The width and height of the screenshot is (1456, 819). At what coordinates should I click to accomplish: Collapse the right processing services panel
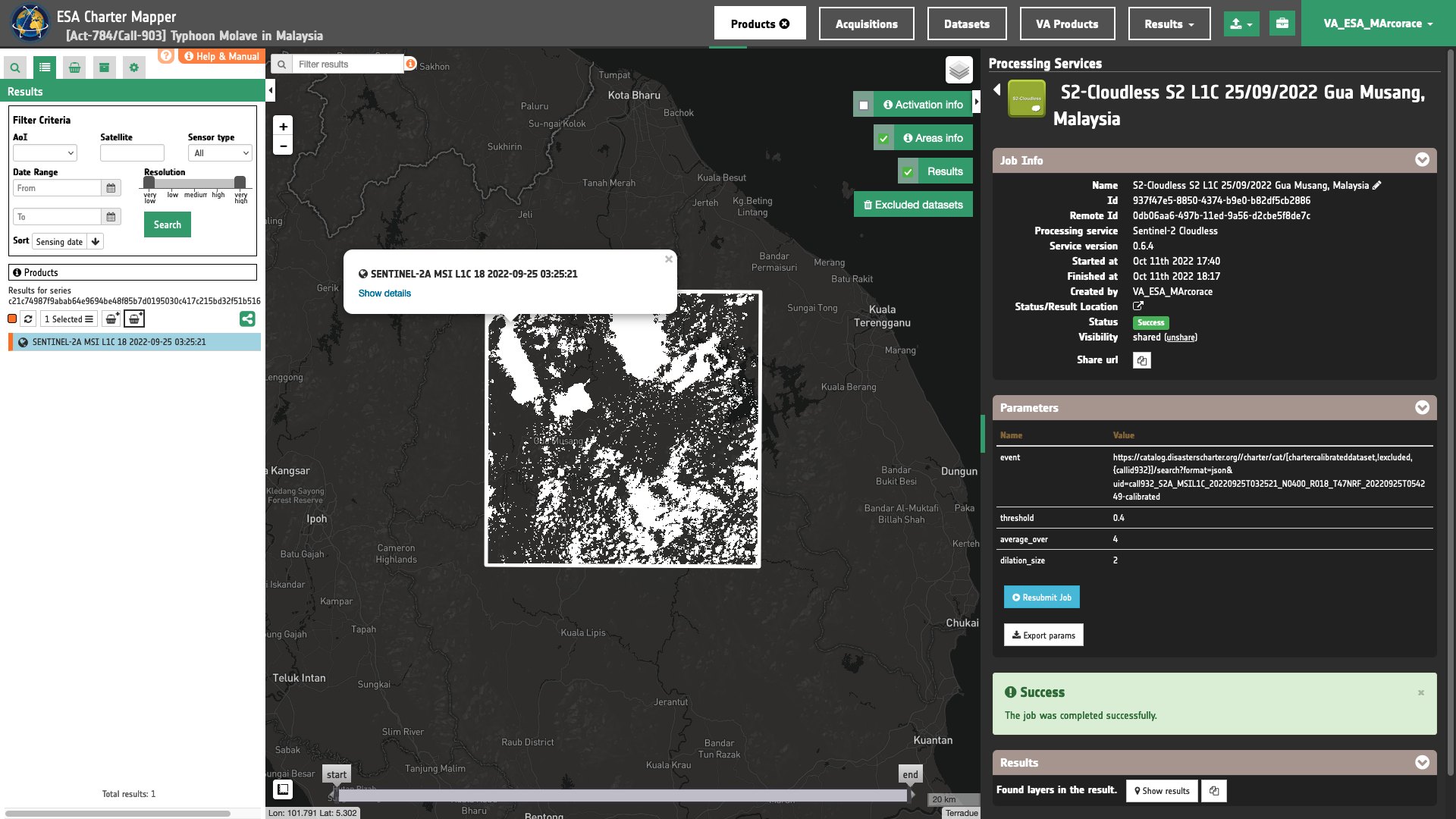pos(977,101)
